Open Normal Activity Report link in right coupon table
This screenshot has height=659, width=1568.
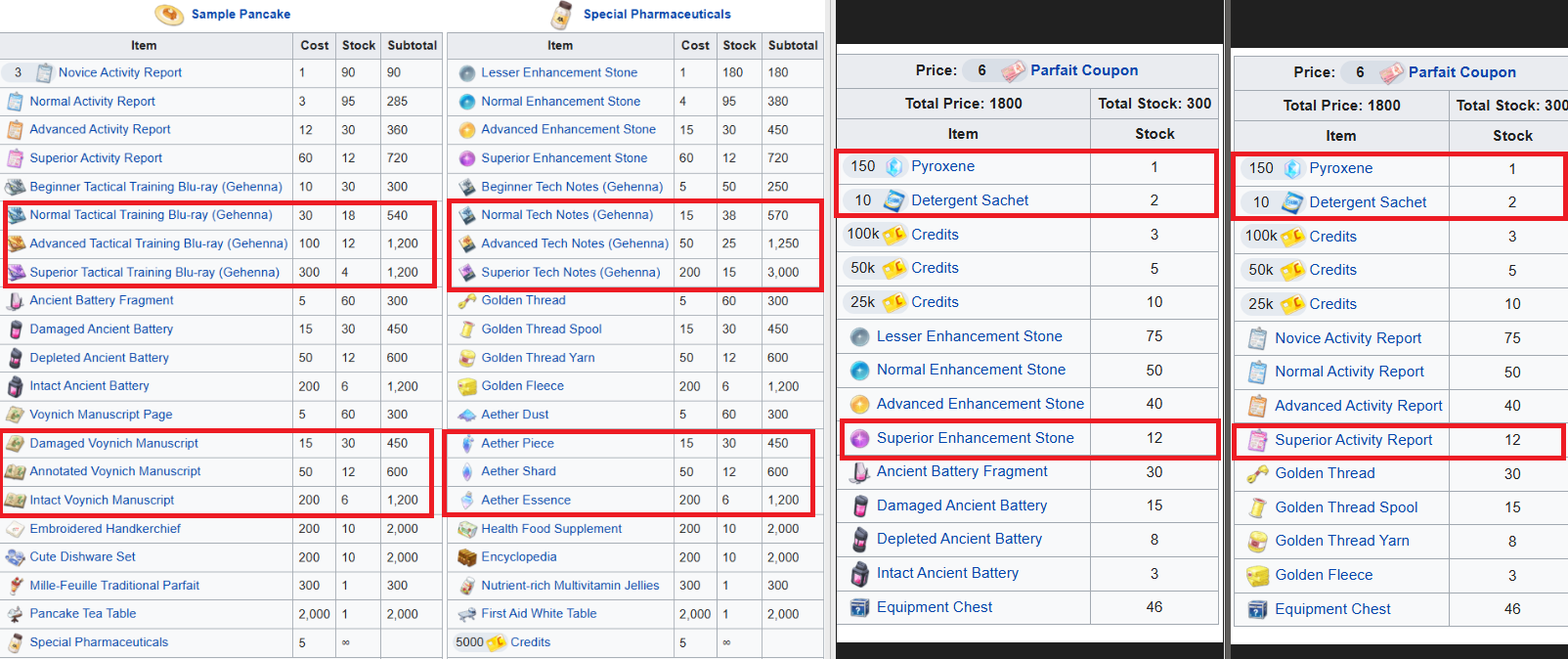1349,372
